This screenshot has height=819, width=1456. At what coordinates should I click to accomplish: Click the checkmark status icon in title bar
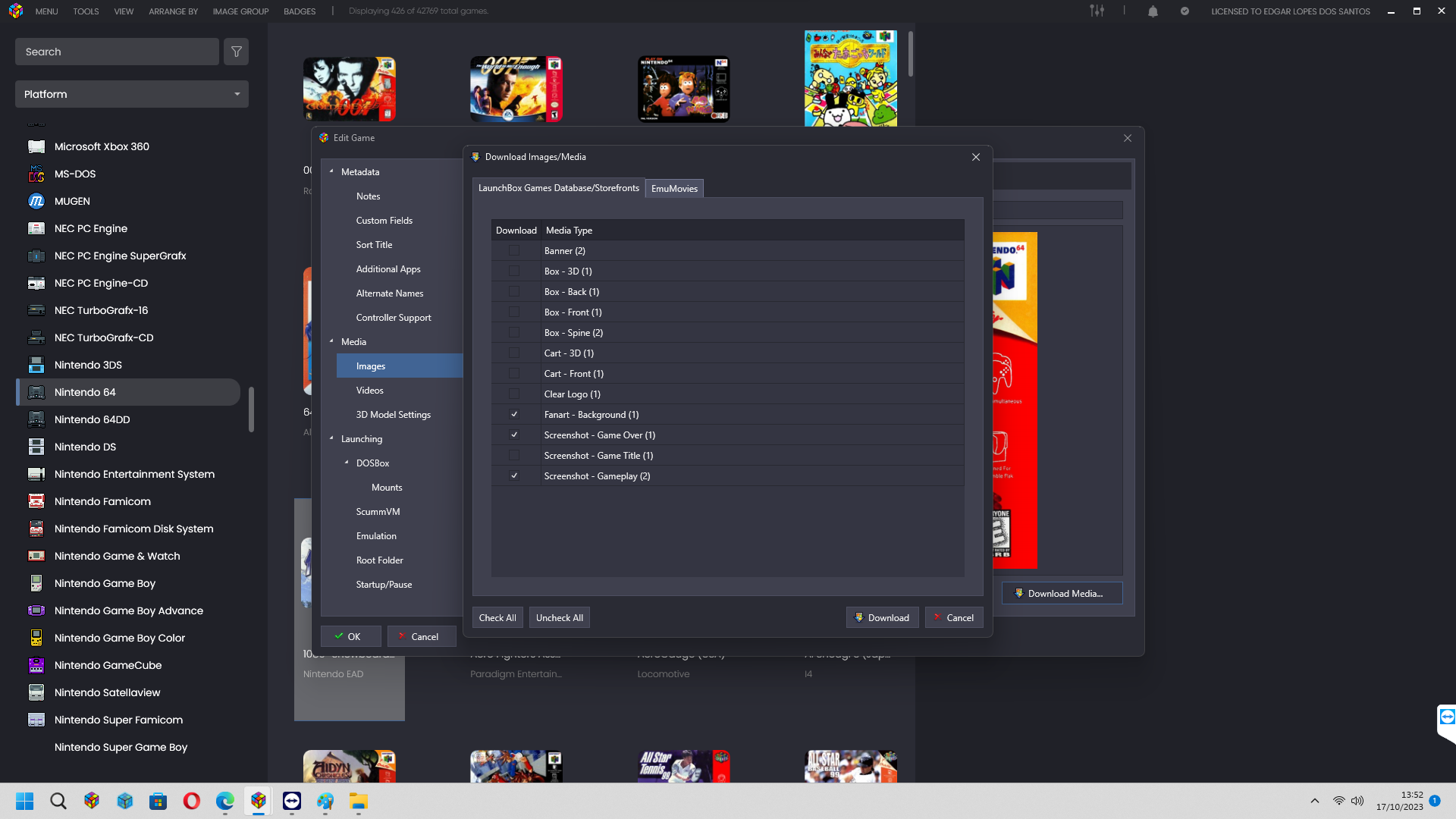[1185, 11]
